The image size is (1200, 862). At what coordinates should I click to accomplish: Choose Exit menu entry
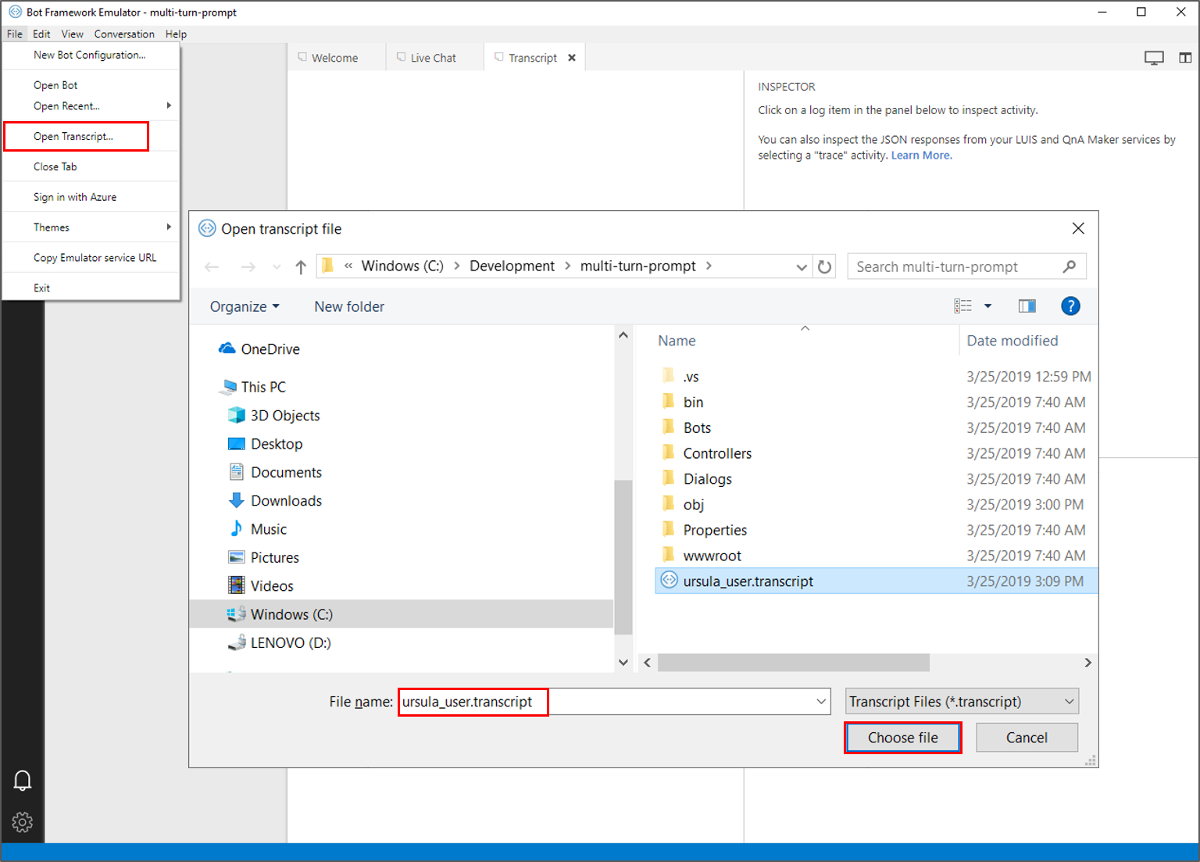pyautogui.click(x=91, y=288)
